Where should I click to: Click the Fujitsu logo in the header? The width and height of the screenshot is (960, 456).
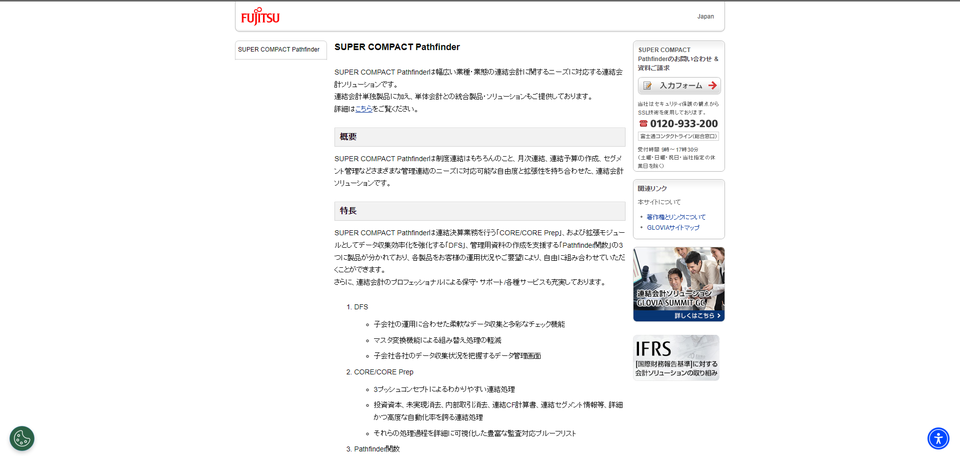click(x=260, y=16)
